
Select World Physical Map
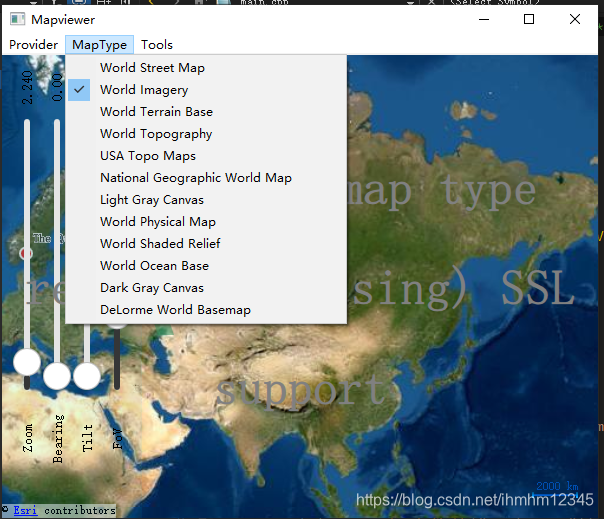coord(206,222)
